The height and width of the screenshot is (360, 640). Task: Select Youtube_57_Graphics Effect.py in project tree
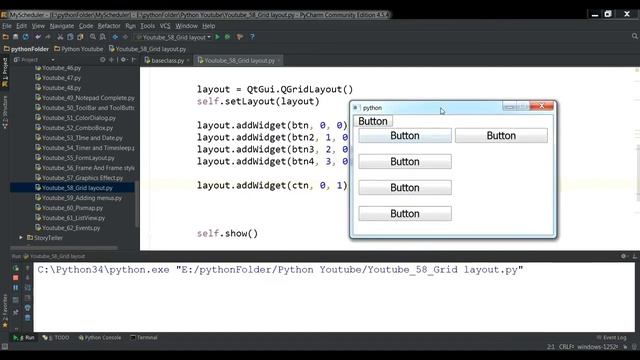coord(79,178)
